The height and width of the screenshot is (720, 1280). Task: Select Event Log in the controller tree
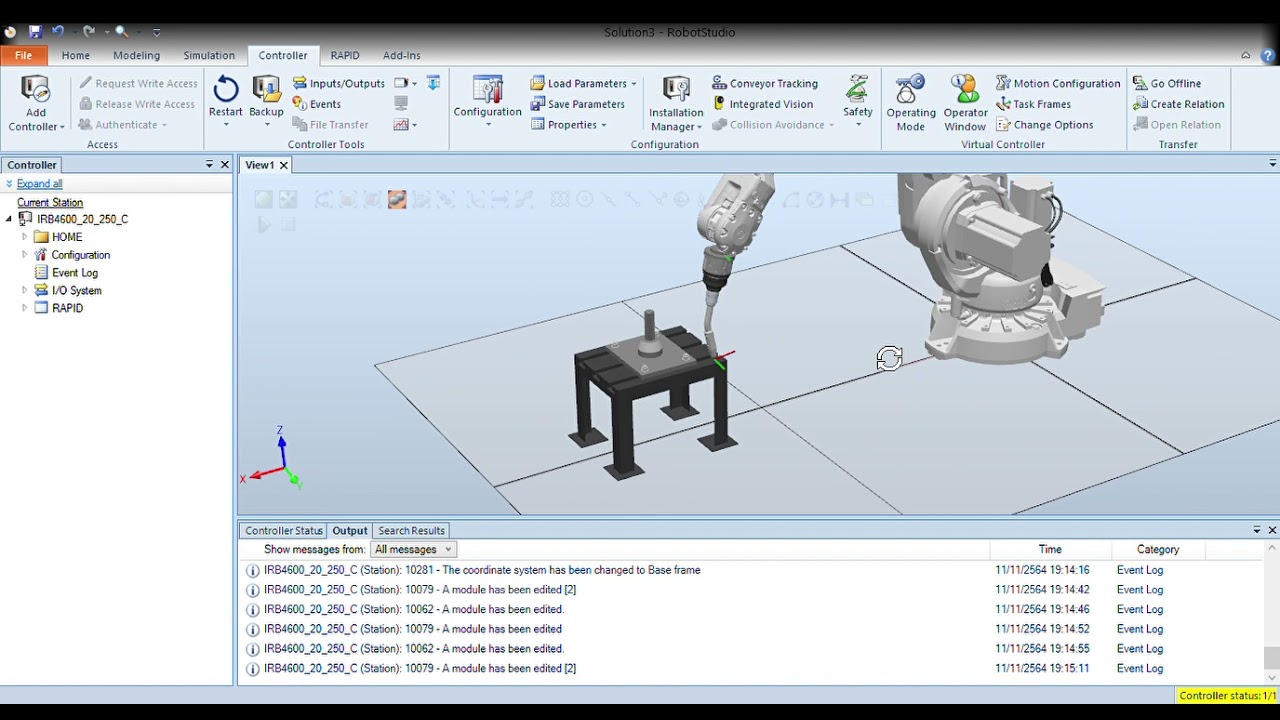point(75,273)
